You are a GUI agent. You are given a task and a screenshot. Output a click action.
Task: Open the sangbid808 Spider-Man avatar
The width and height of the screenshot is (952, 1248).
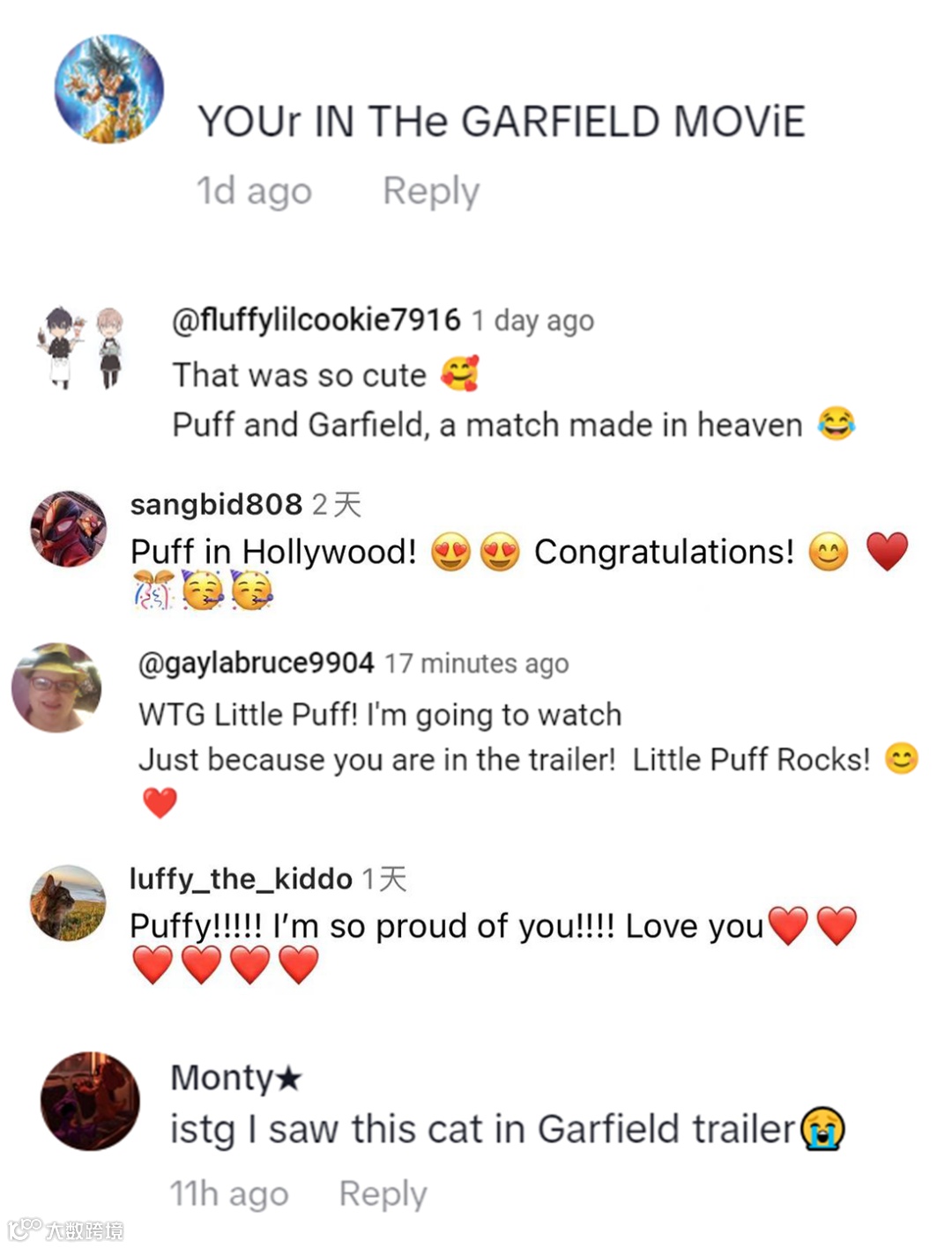(x=68, y=529)
